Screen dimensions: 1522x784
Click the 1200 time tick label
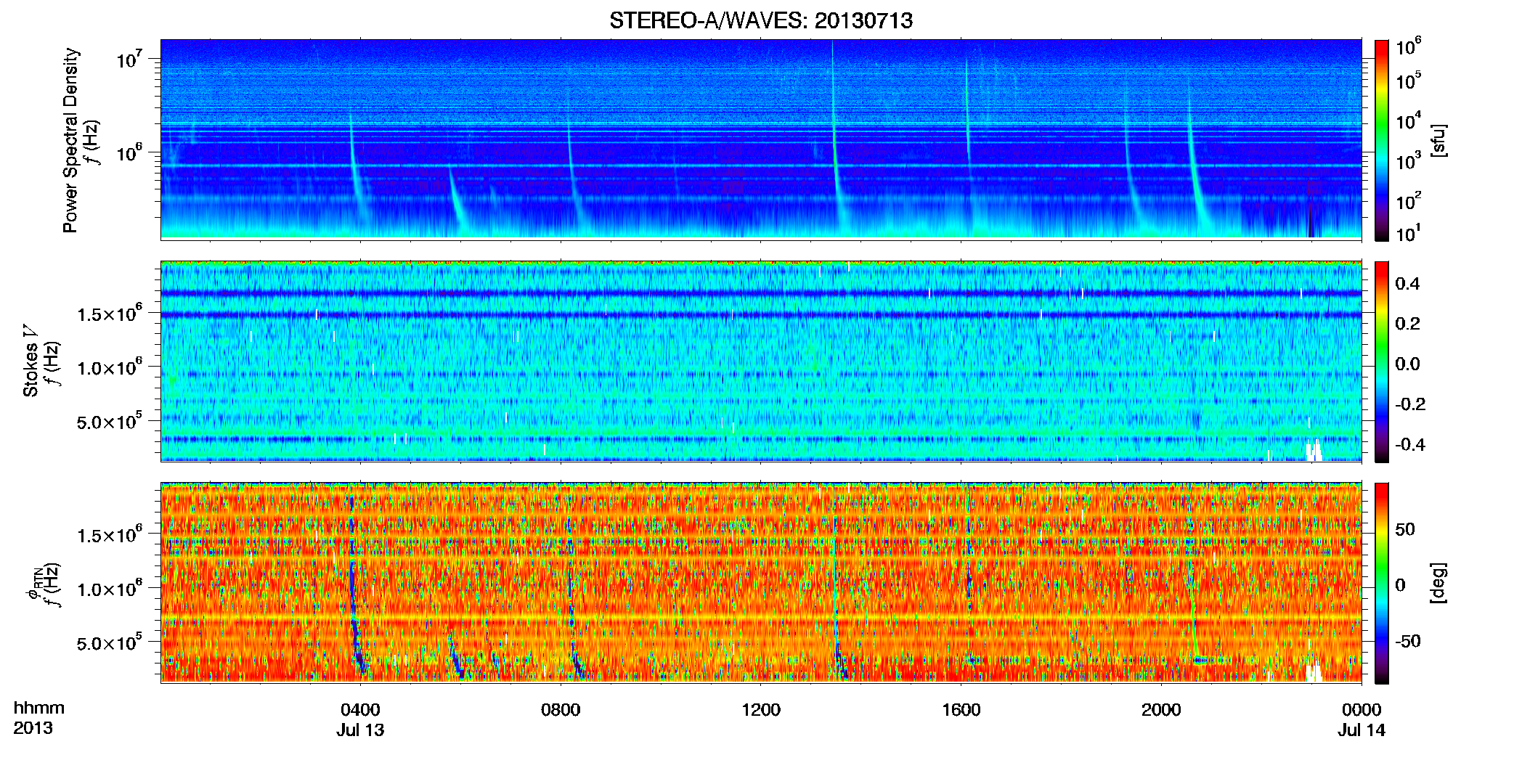coord(761,710)
